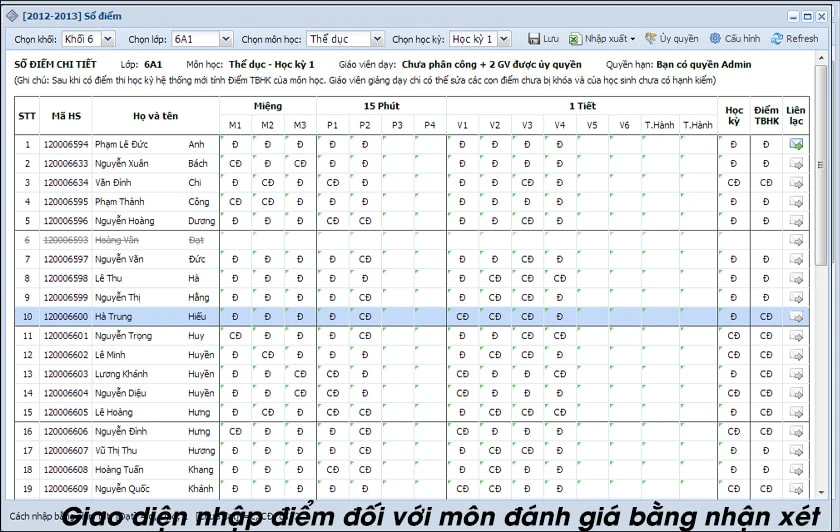840x532 pixels.
Task: Click Liên lạc icon for Nguyễn Xuân Bách
Action: 796,164
